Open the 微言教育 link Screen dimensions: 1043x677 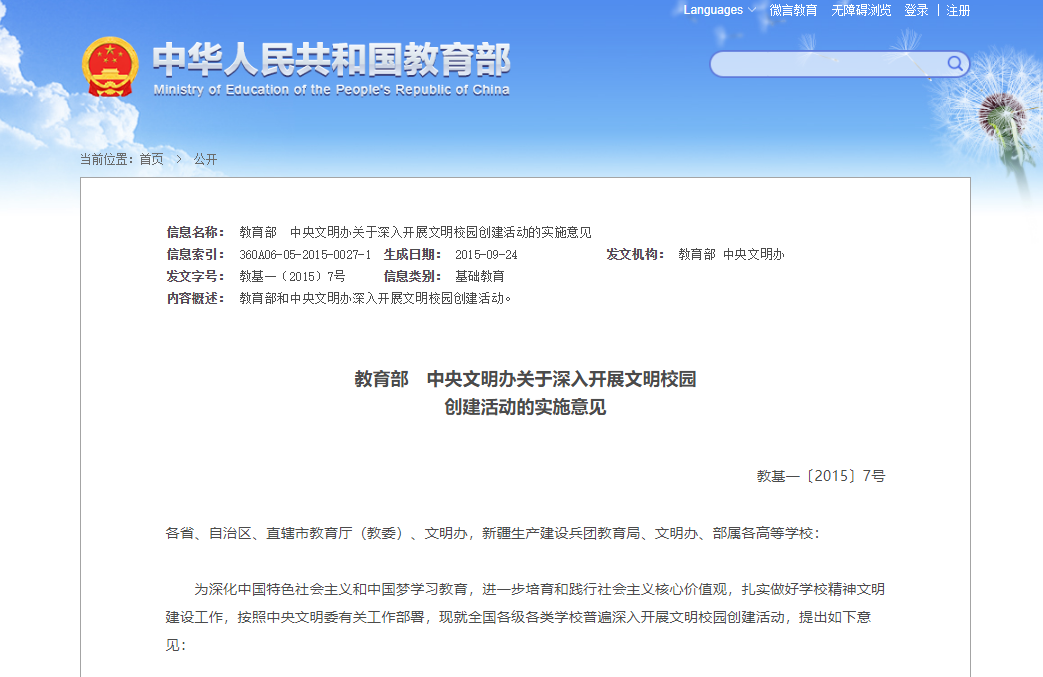pyautogui.click(x=793, y=10)
